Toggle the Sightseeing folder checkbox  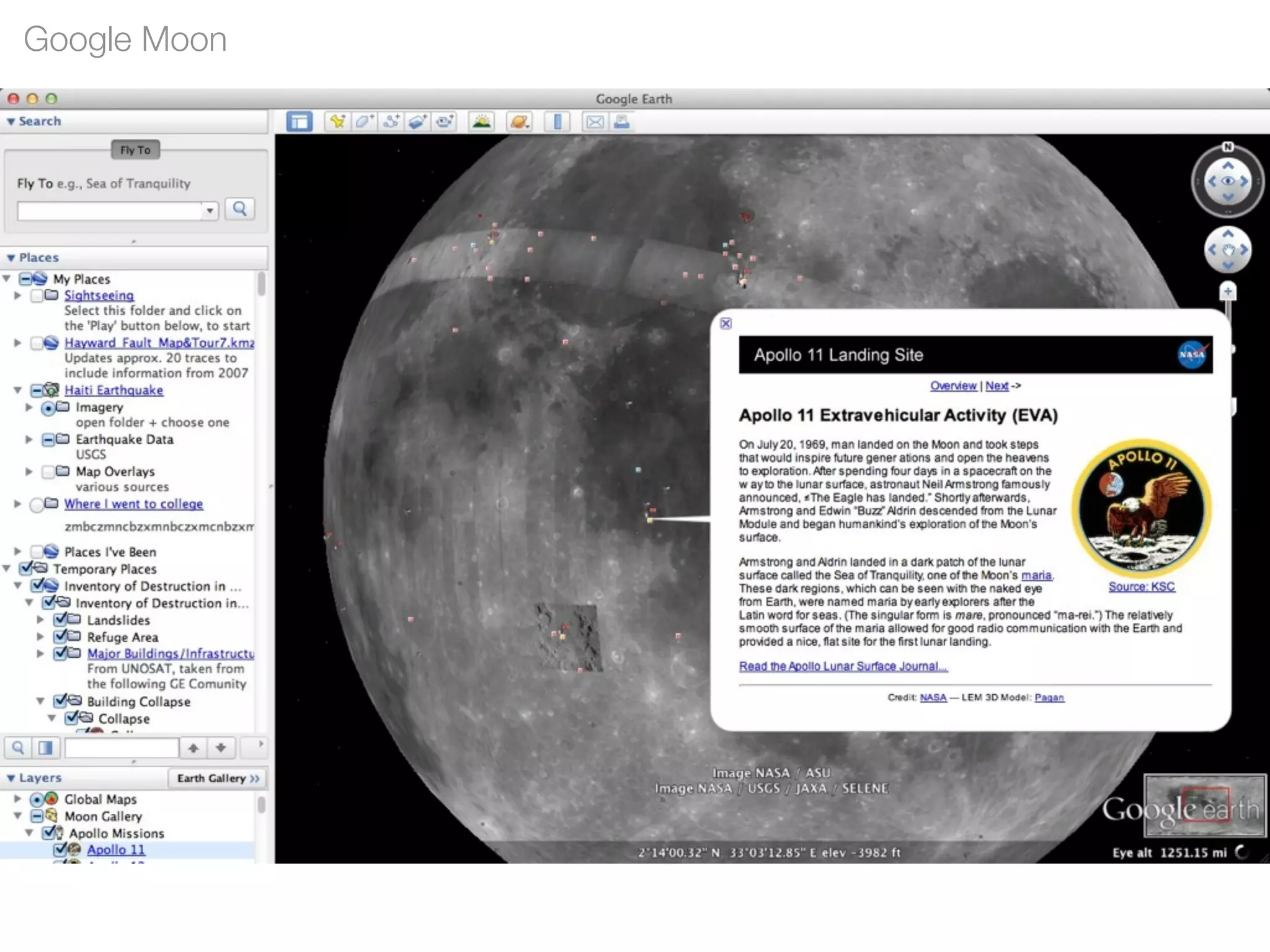pyautogui.click(x=37, y=296)
